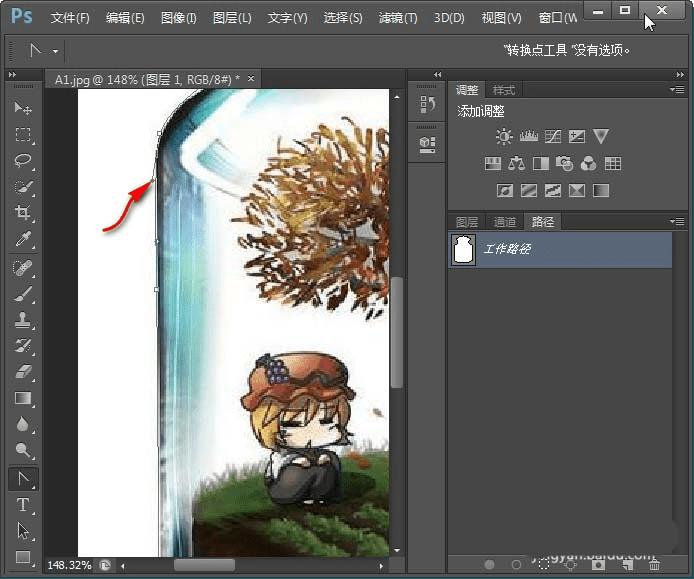Add a Curves adjustment

point(552,137)
